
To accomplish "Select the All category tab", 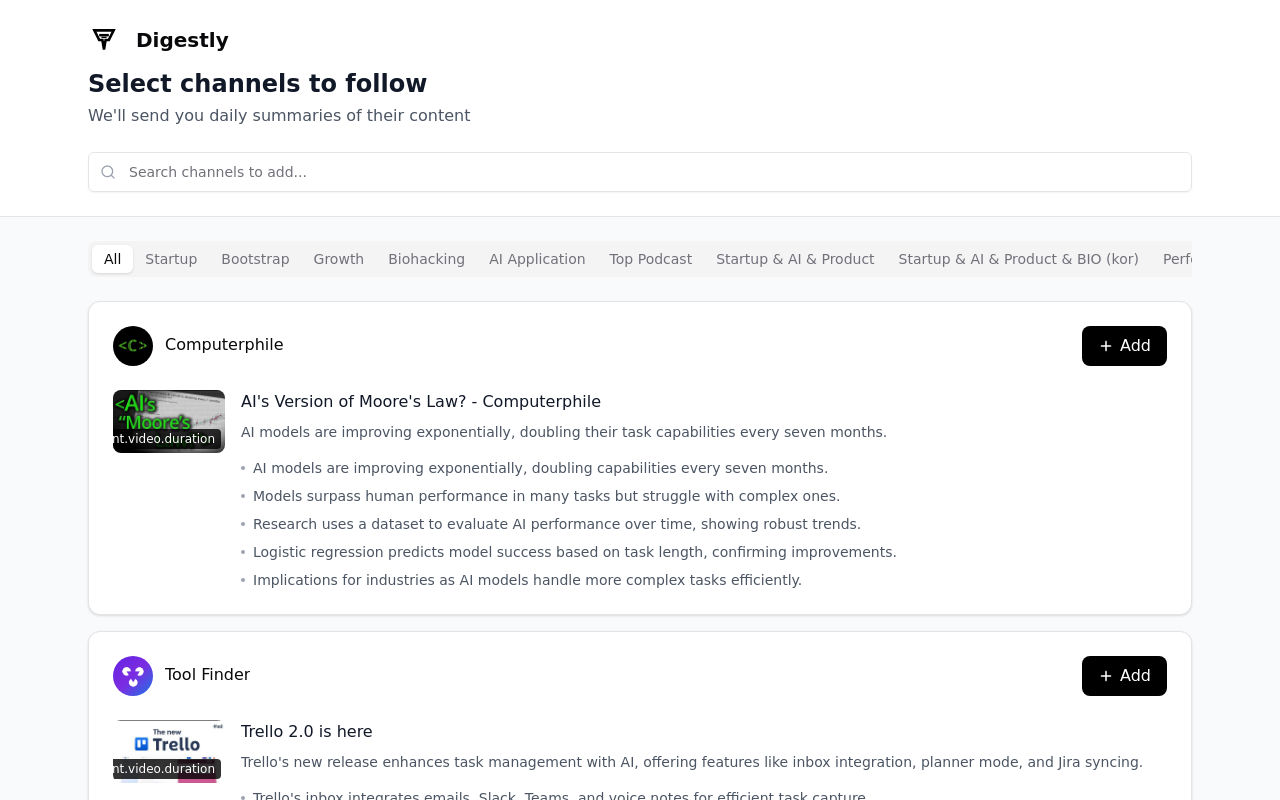I will tap(112, 259).
